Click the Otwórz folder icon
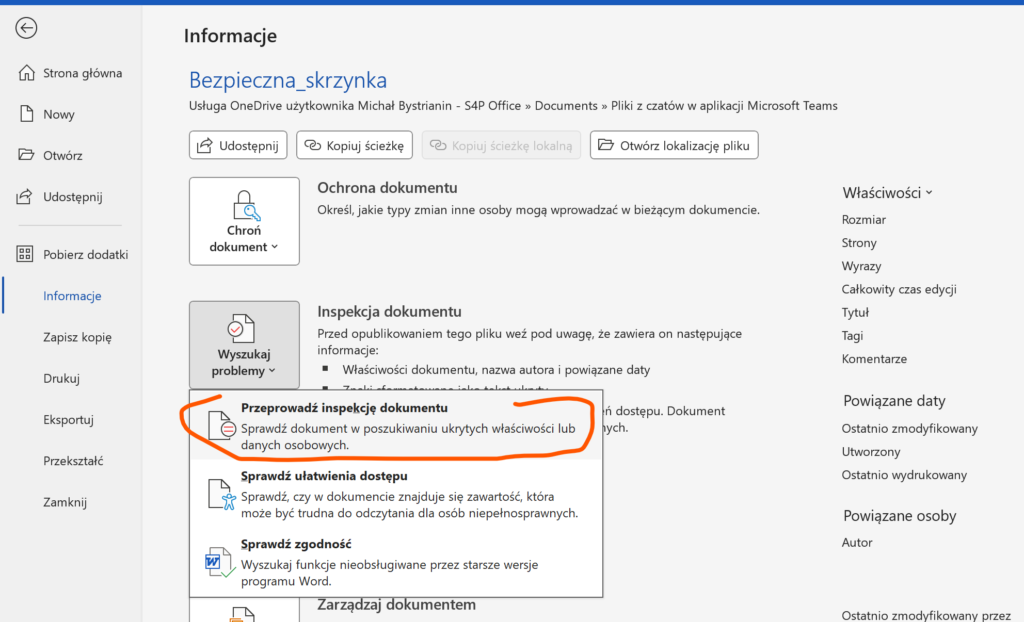Screen dimensions: 1024x622 coord(27,155)
